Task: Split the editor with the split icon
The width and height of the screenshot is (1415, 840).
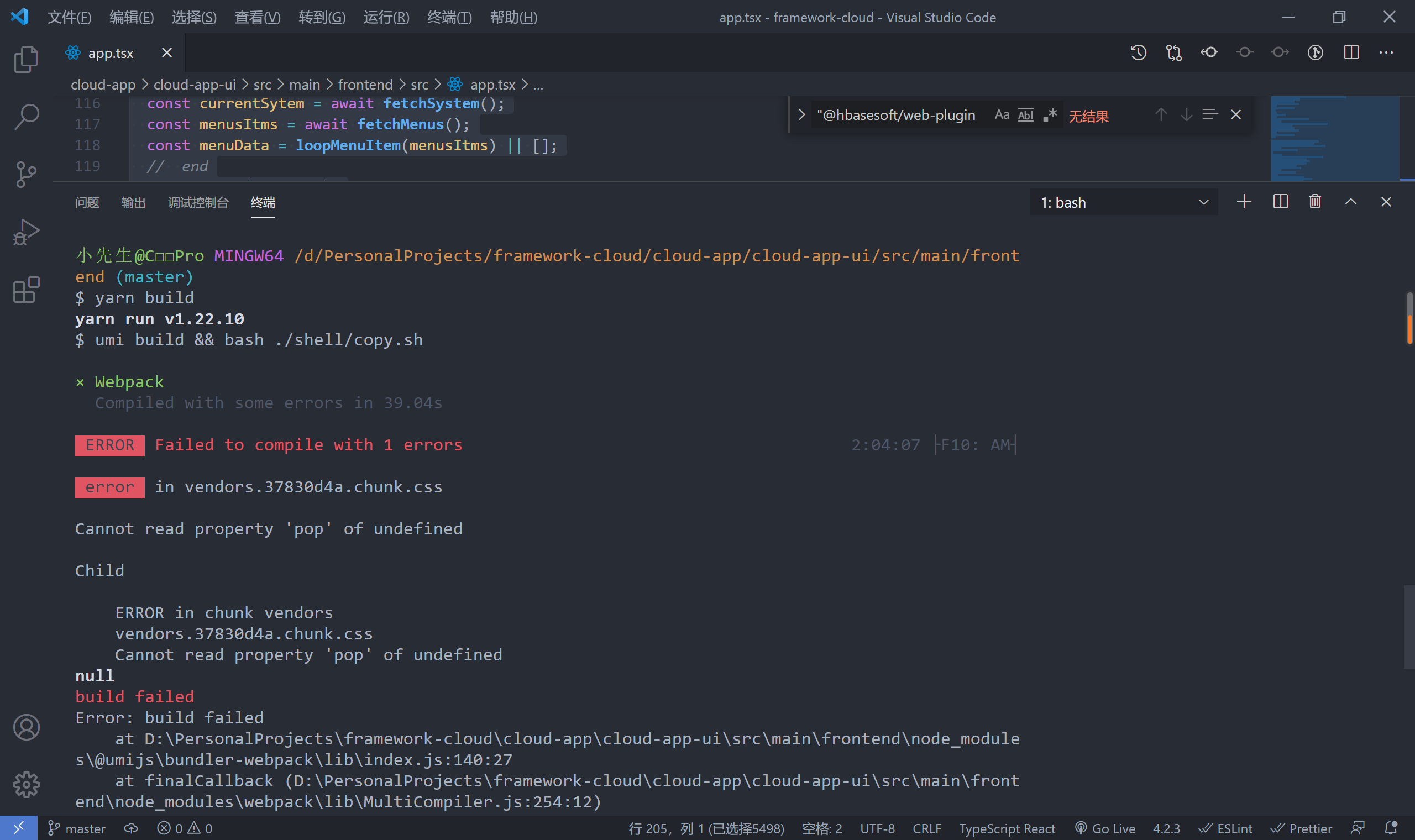Action: (x=1351, y=52)
